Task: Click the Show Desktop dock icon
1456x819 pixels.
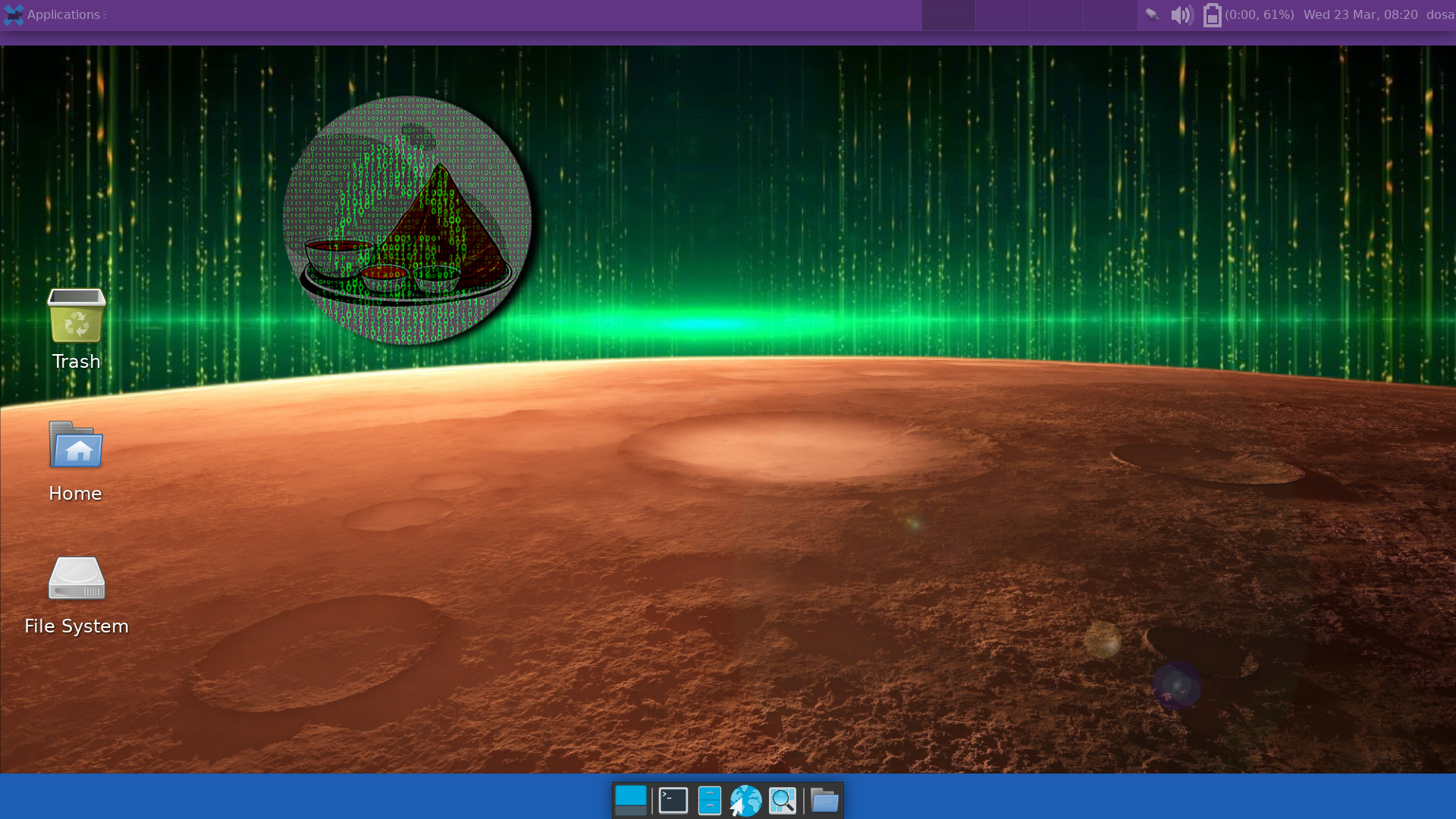Action: [630, 800]
